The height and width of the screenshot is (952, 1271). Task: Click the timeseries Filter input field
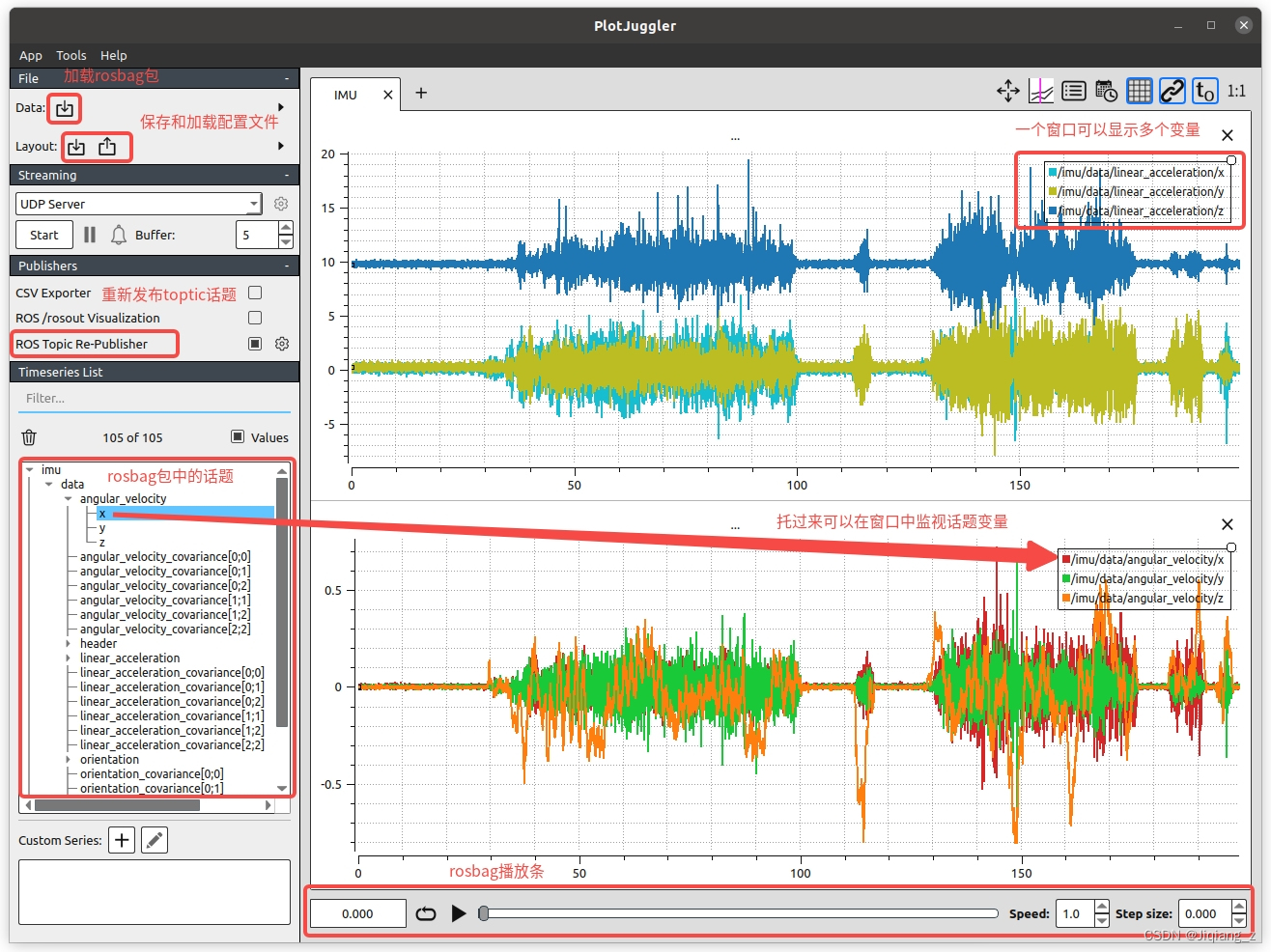pyautogui.click(x=153, y=398)
